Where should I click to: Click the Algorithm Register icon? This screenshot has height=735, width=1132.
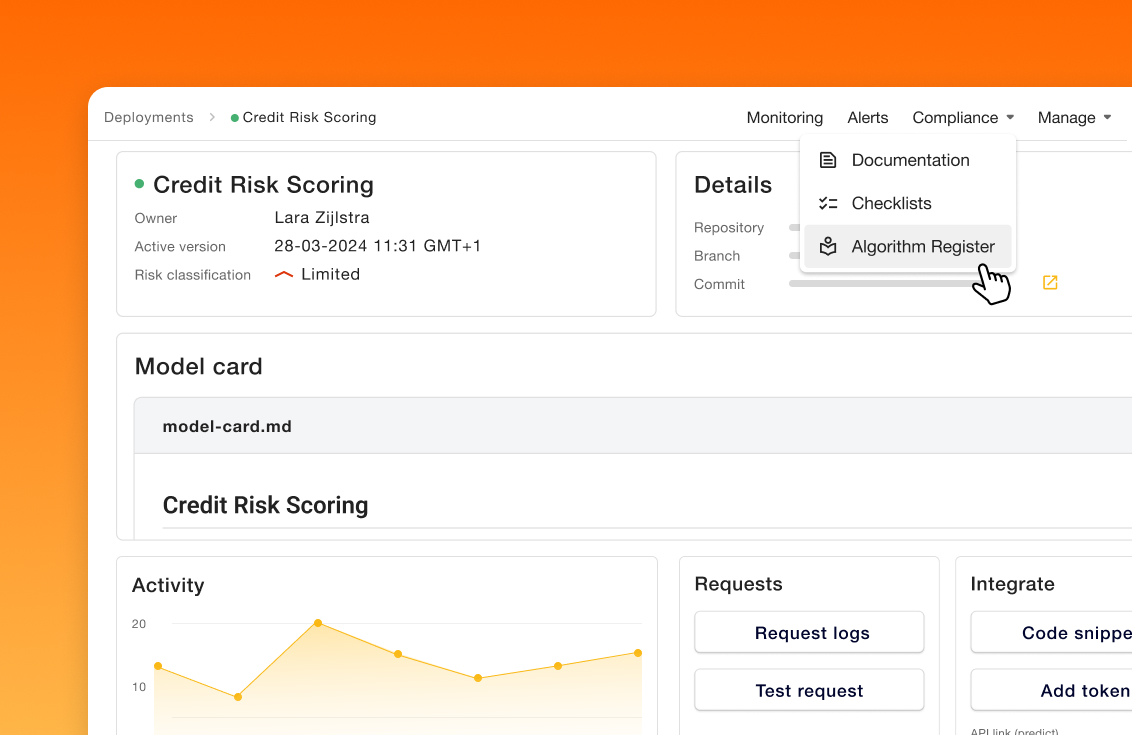[827, 247]
